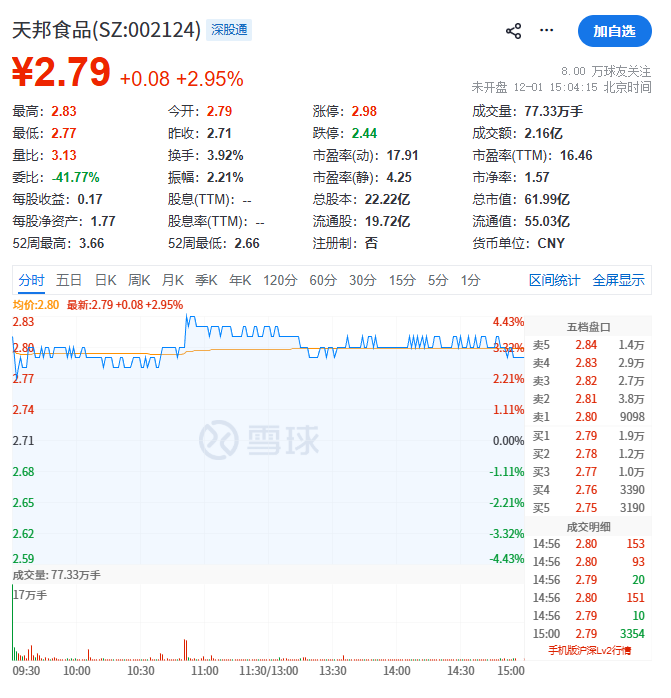Click the 加自选 button
The image size is (671, 698).
tap(614, 31)
